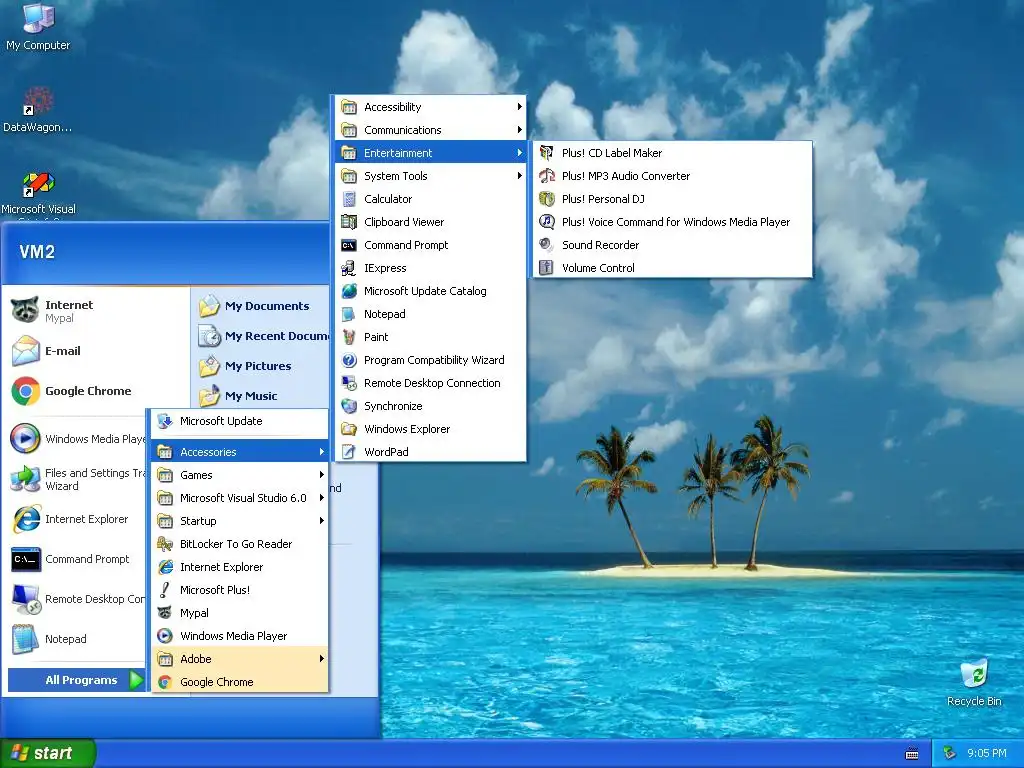
Task: Select System Tools folder menu item
Action: [x=430, y=176]
